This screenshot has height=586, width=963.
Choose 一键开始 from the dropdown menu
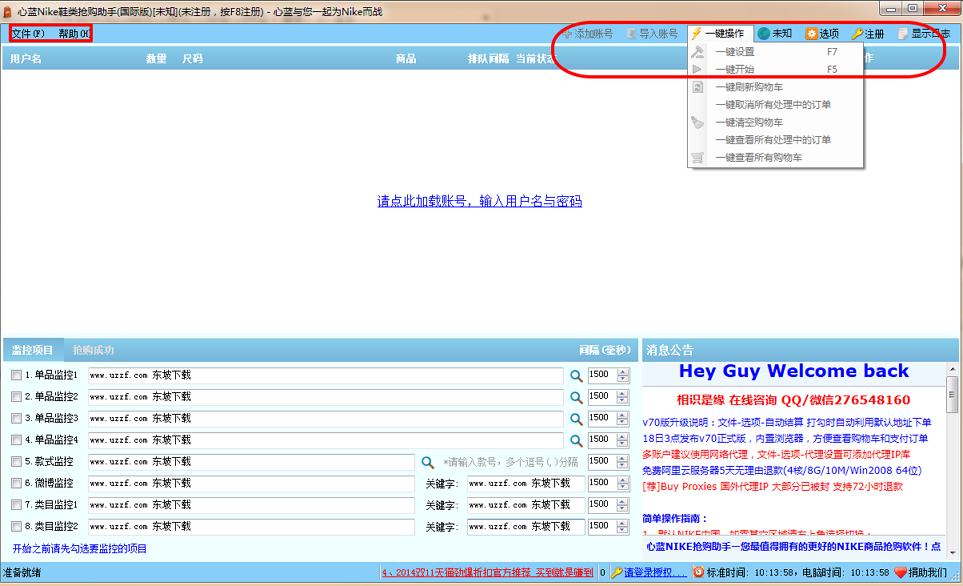pyautogui.click(x=775, y=69)
